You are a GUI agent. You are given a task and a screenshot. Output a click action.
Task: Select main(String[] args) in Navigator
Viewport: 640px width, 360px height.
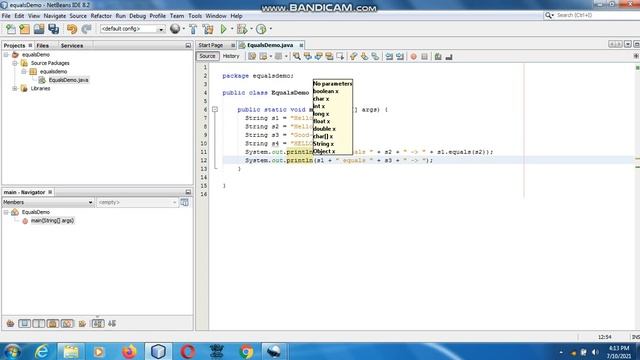point(52,221)
